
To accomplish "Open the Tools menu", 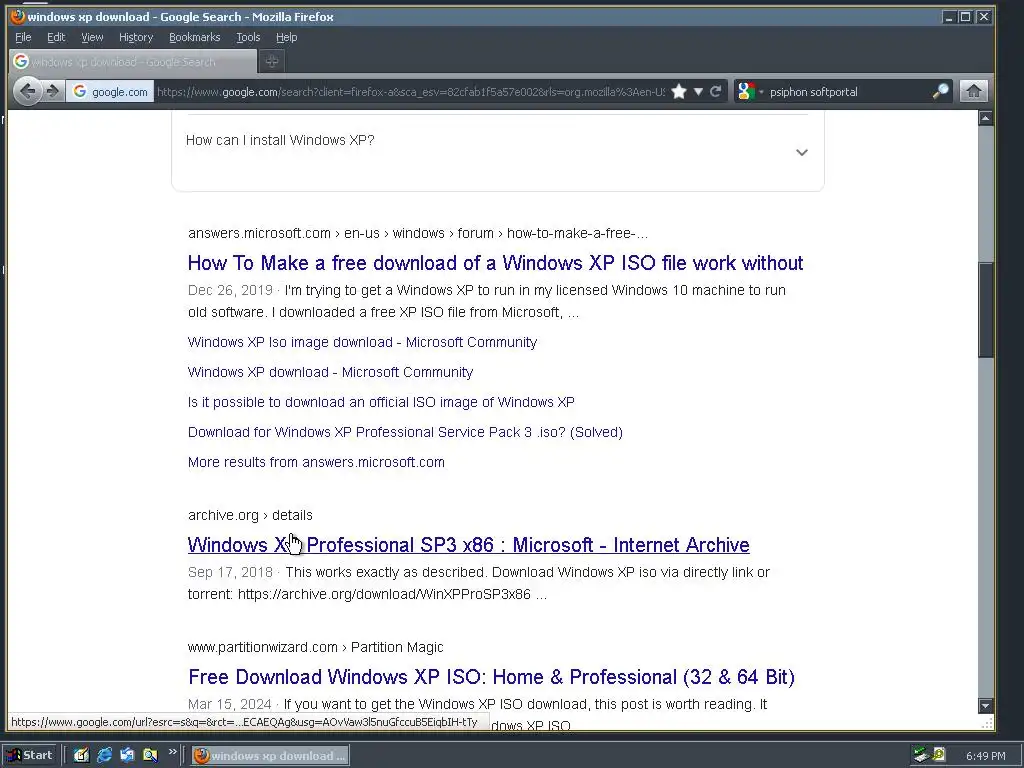I will click(248, 37).
